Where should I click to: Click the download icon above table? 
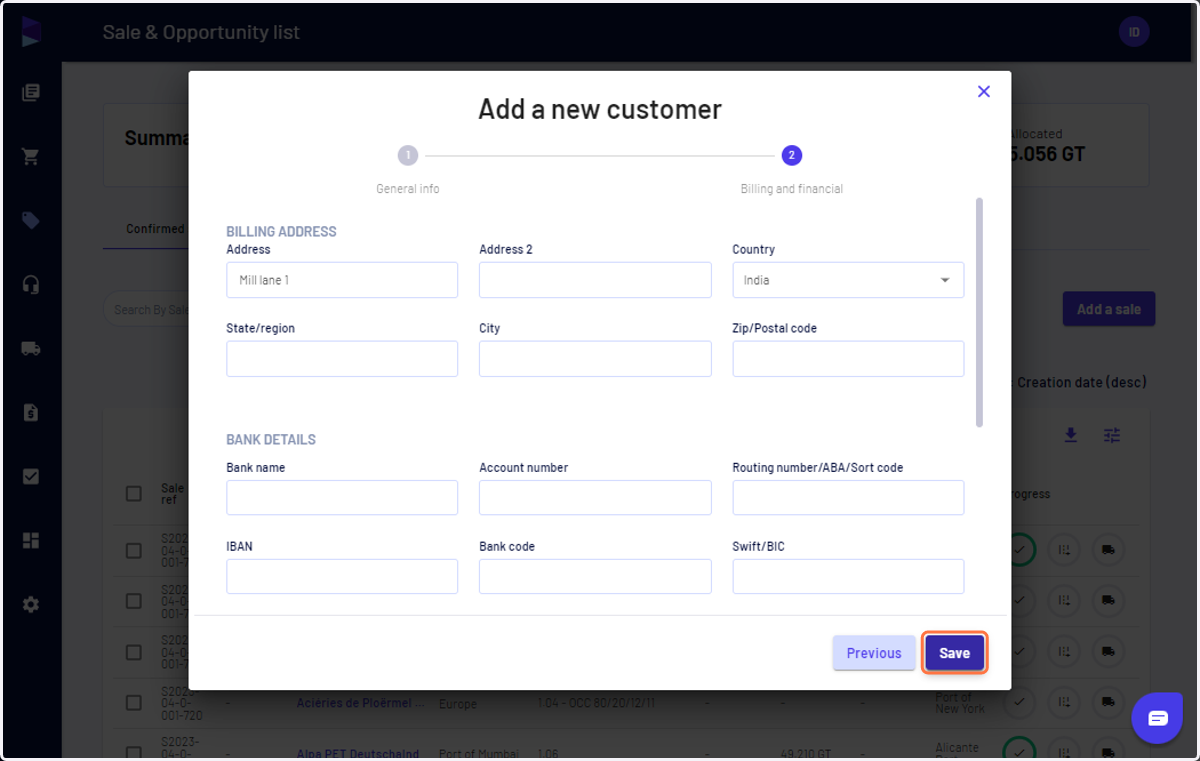point(1070,435)
